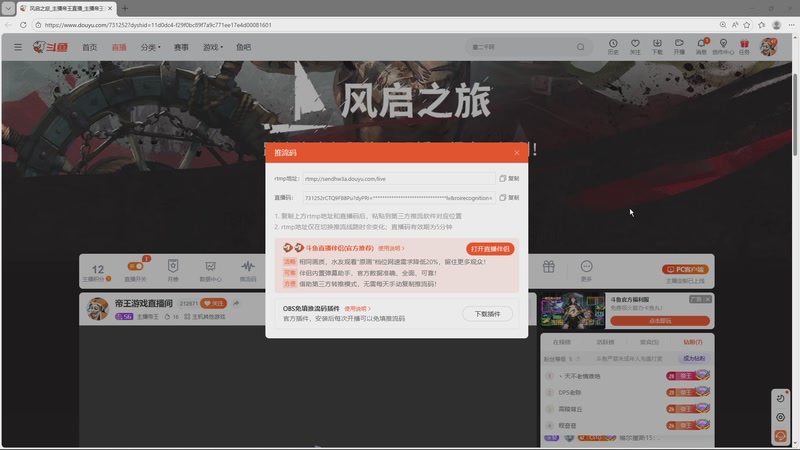Open browser profile icon
Image resolution: width=800 pixels, height=450 pixels.
click(x=777, y=24)
